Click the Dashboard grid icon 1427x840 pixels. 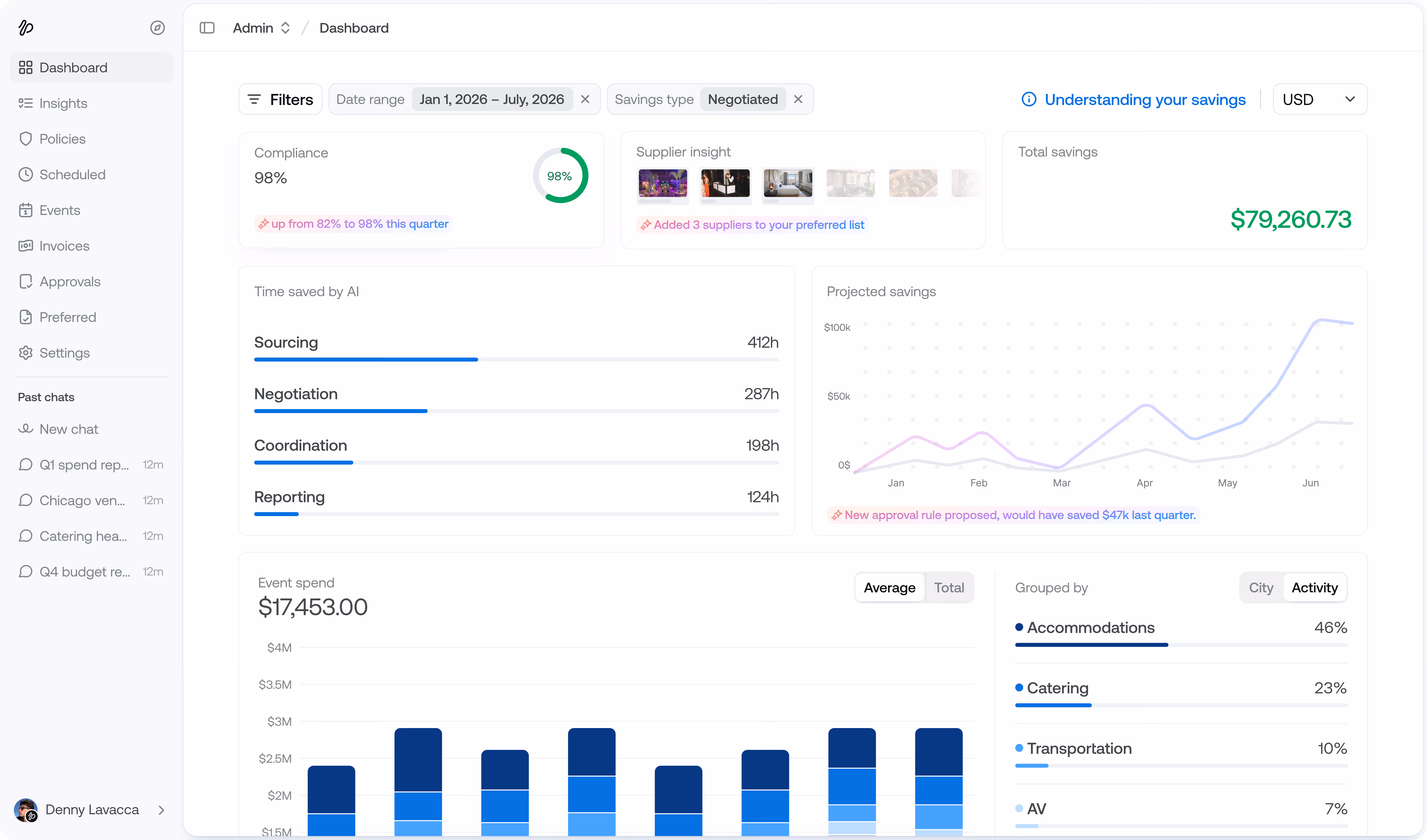26,67
